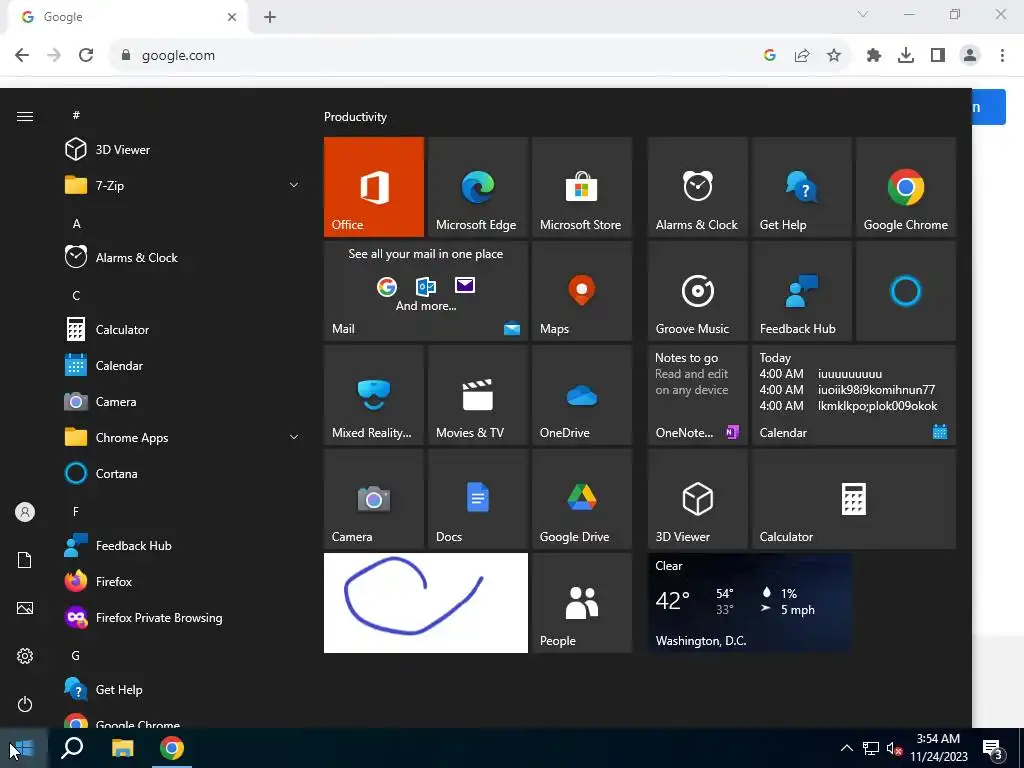Screen dimensions: 1024x768
Task: Open Calendar from the app list
Action: coord(182,366)
